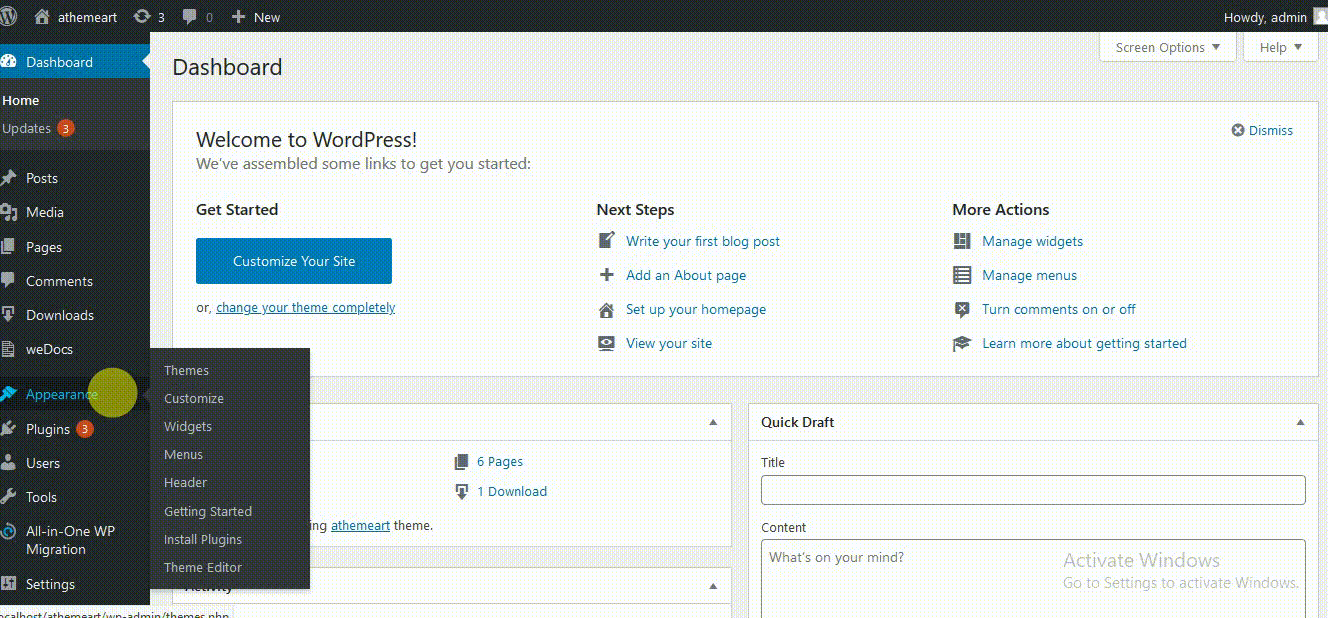Viewport: 1328px width, 618px height.
Task: Collapse the Quick Draft panel
Action: pyautogui.click(x=1301, y=423)
